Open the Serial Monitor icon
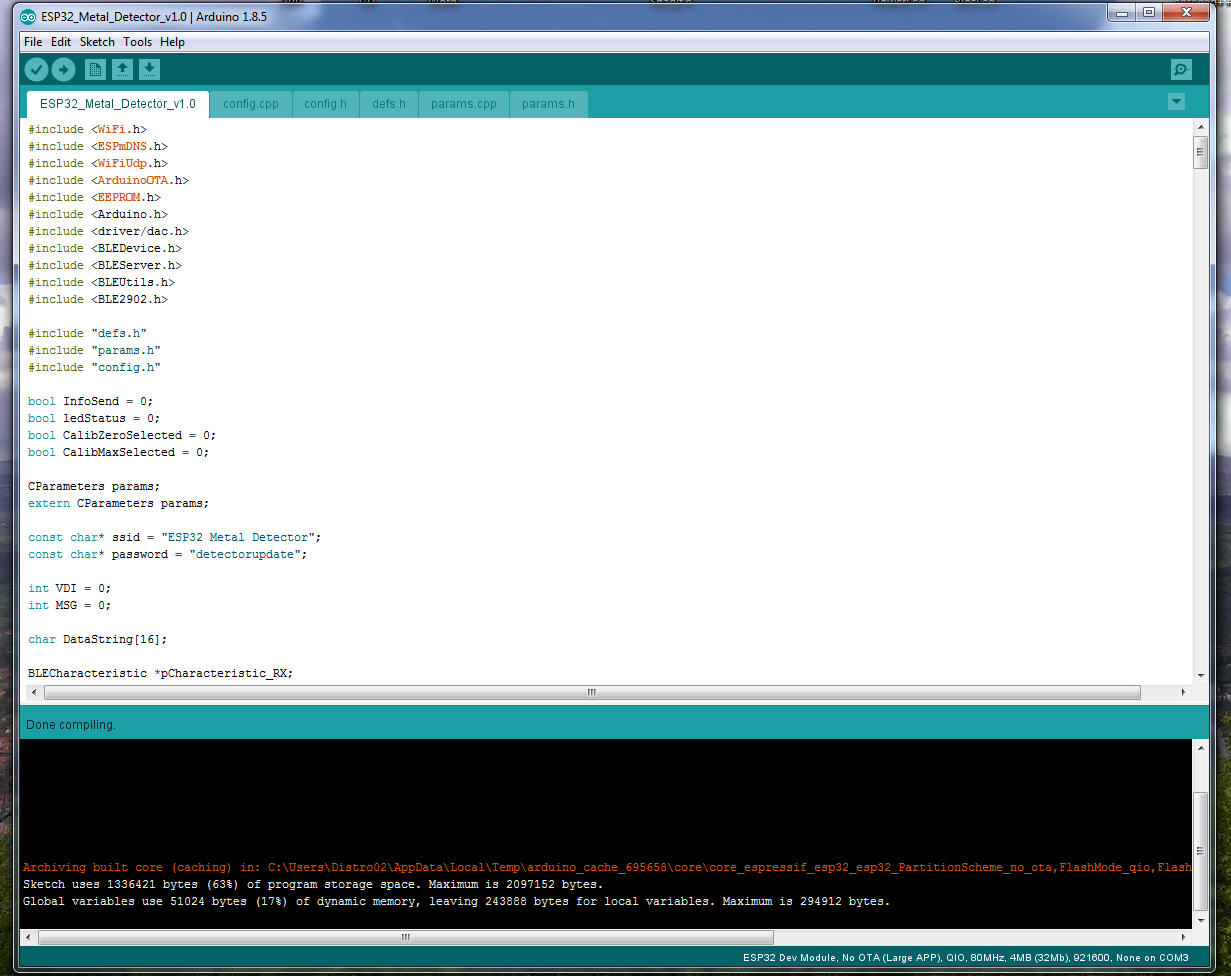The image size is (1231, 976). click(1181, 69)
